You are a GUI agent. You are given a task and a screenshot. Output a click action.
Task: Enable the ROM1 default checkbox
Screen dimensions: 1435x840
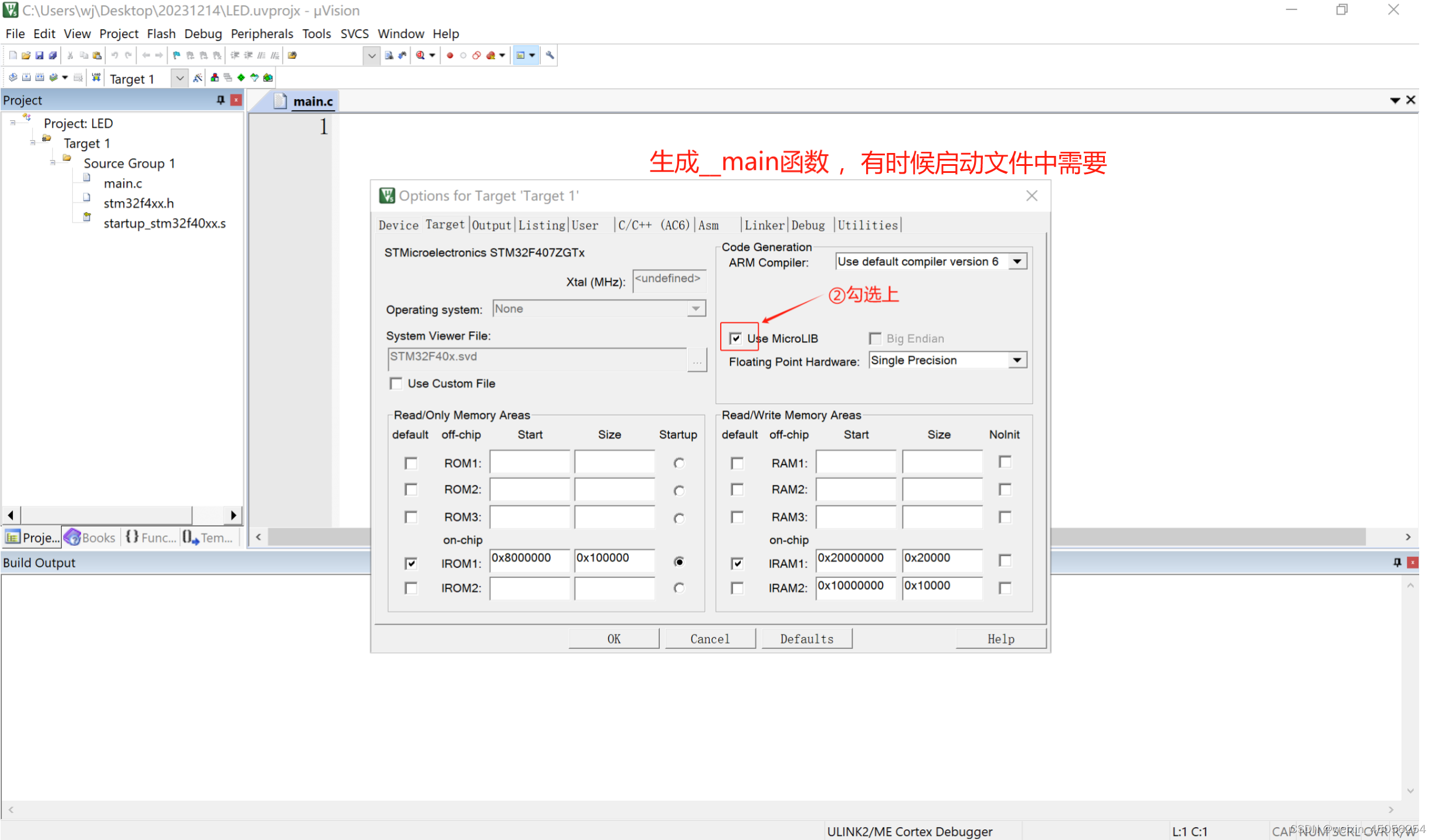click(x=411, y=463)
